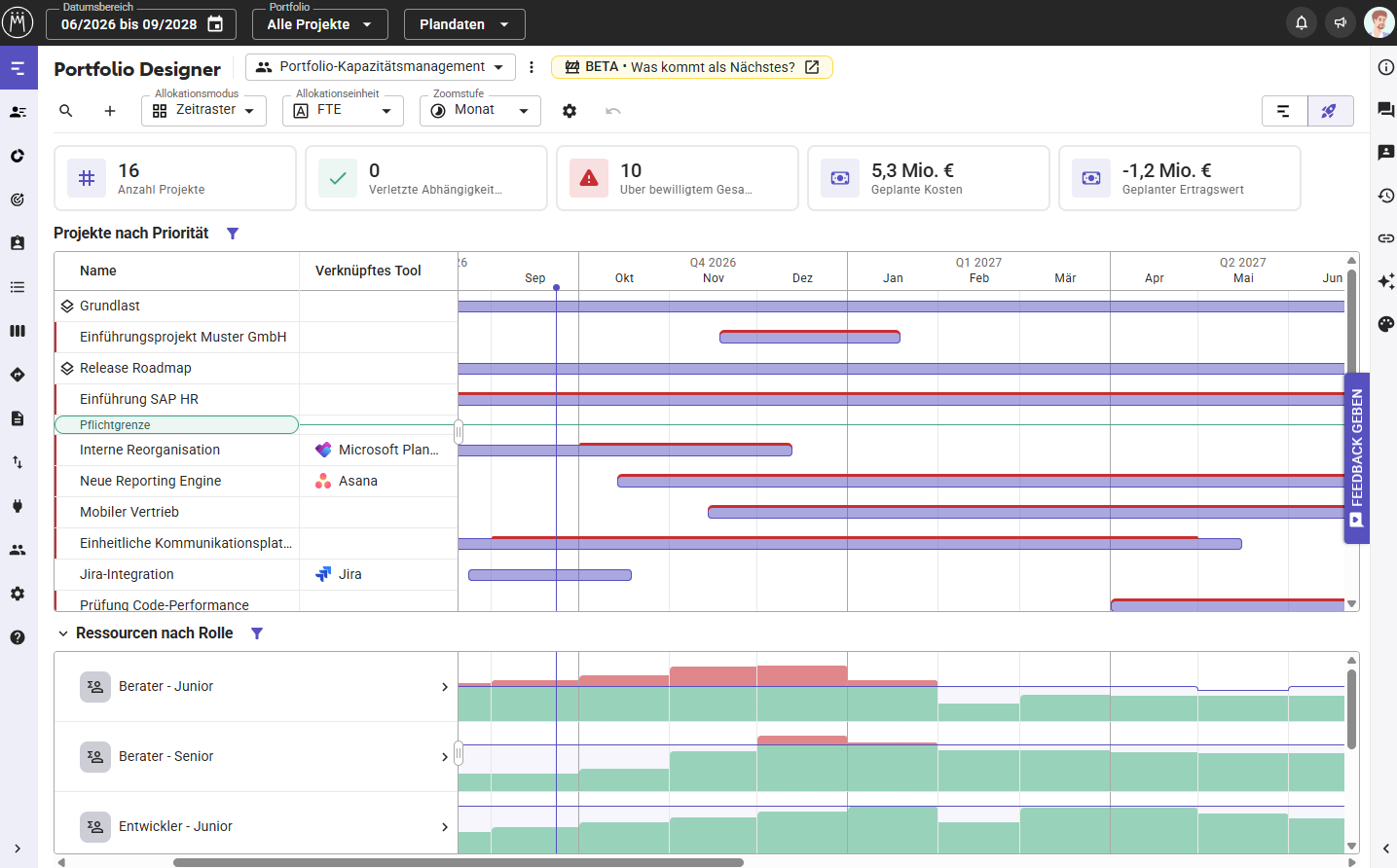Expand the Berater - Junior row
This screenshot has height=868, width=1397.
pos(445,687)
